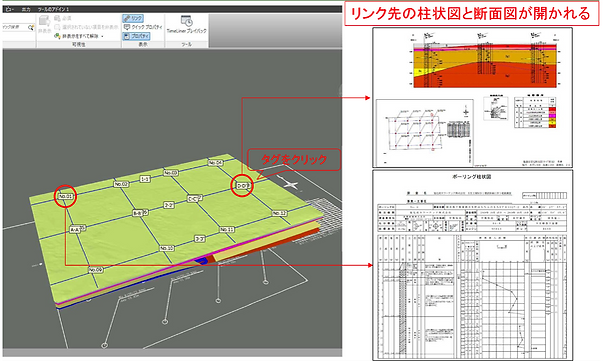The width and height of the screenshot is (603, 361).
Task: Select the geological cross-section drawing page
Action: [x=472, y=97]
